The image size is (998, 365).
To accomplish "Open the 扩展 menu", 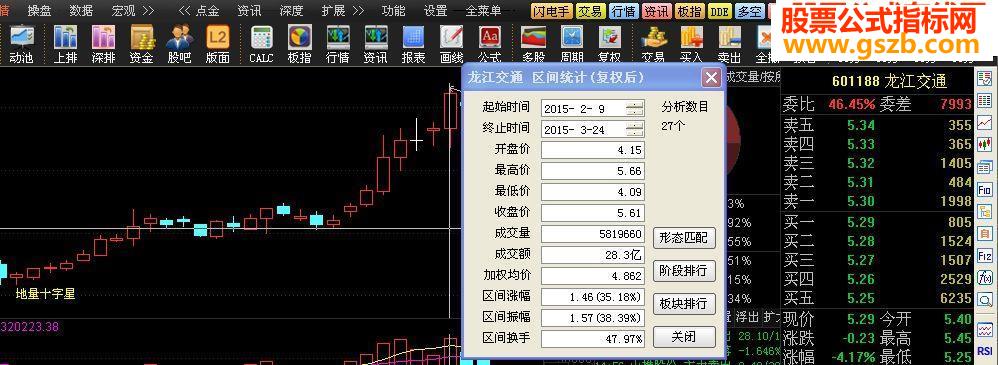I will pyautogui.click(x=334, y=11).
